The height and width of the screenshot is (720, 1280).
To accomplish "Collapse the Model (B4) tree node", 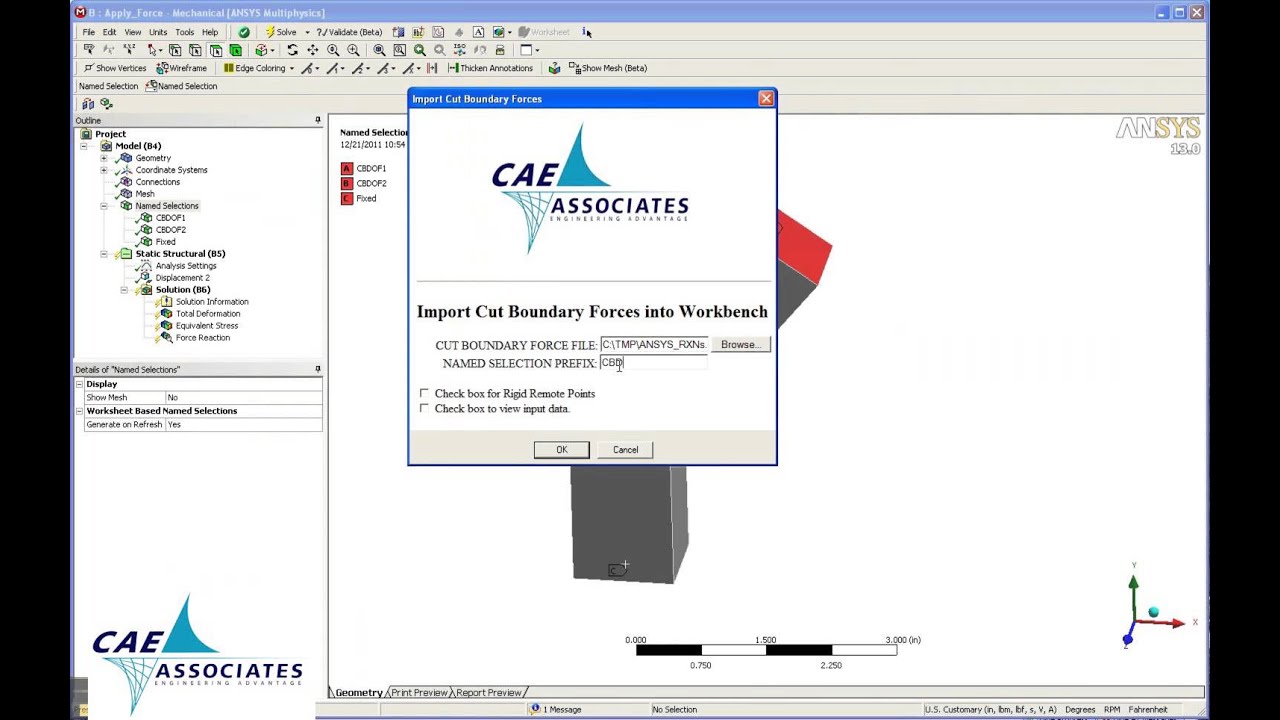I will [x=84, y=146].
